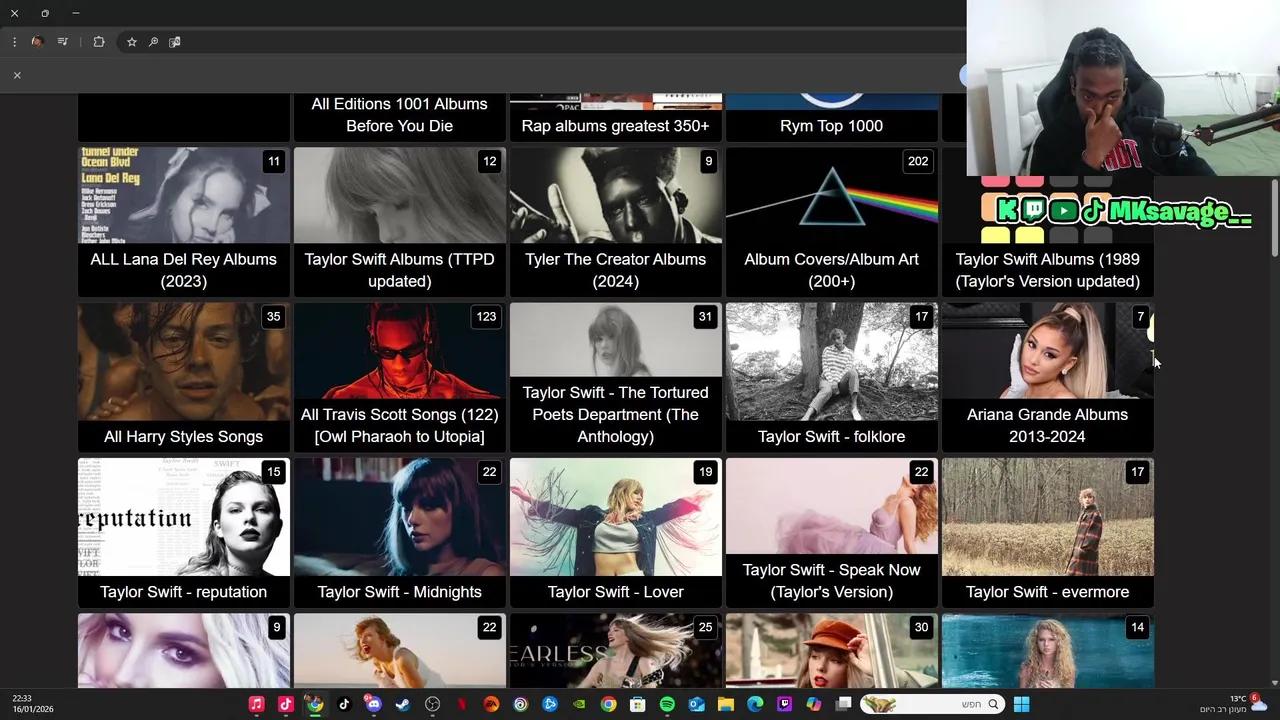Open Outlook from the taskbar

click(x=696, y=704)
